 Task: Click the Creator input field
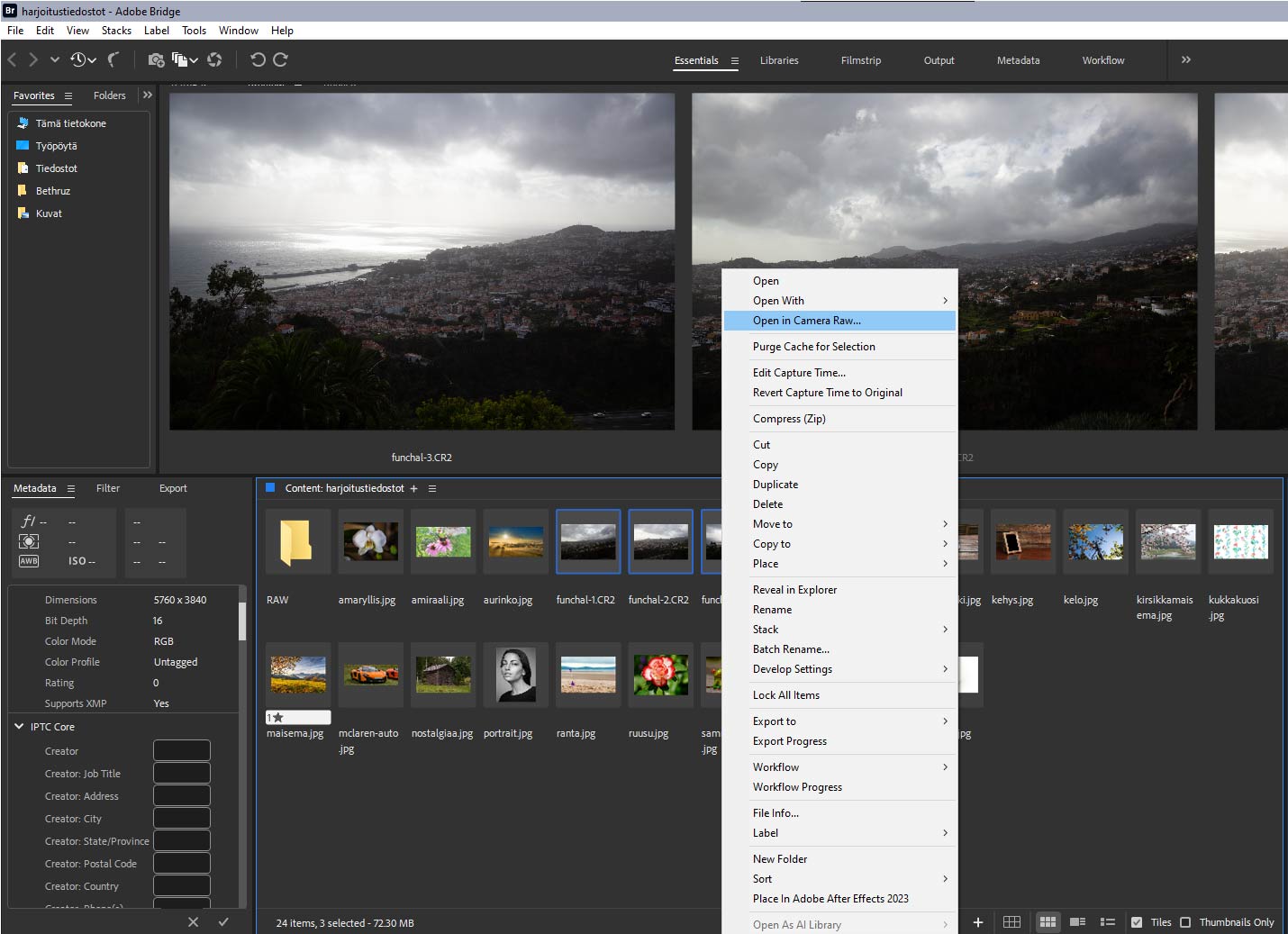coord(182,750)
